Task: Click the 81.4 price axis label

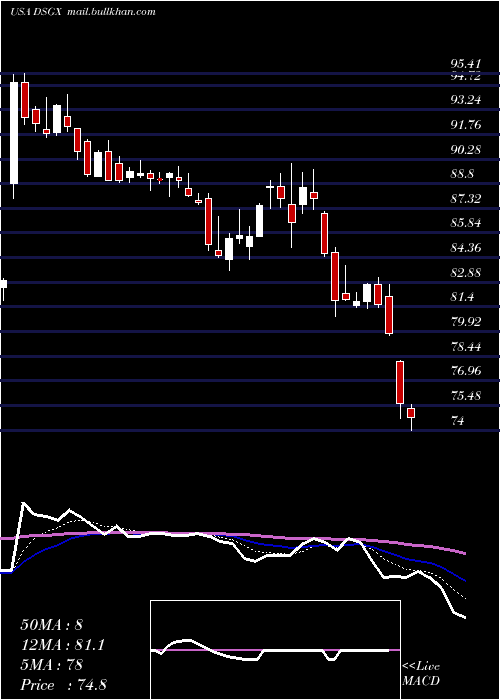Action: tap(462, 297)
